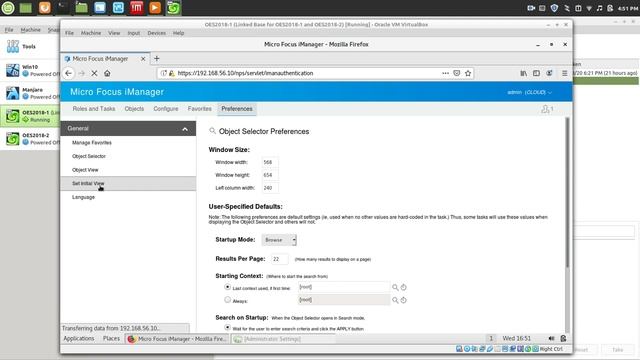Select the Preferences tab
The width and height of the screenshot is (640, 360).
tap(237, 109)
